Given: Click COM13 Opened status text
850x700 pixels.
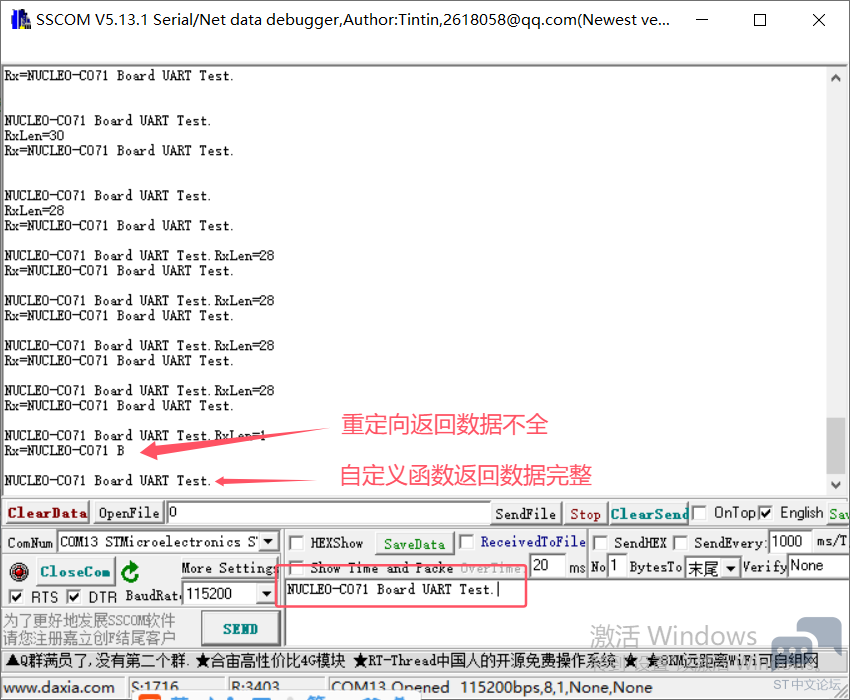Looking at the screenshot, I should [390, 688].
